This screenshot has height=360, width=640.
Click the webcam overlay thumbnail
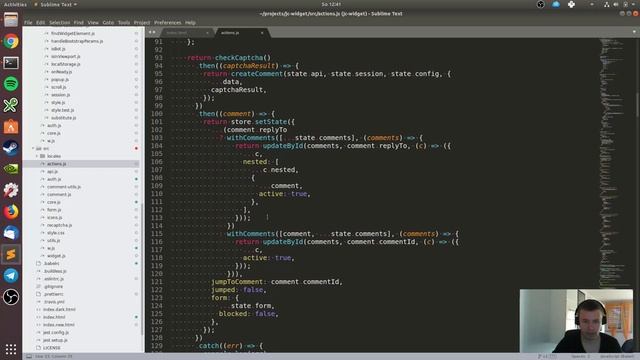coord(576,321)
